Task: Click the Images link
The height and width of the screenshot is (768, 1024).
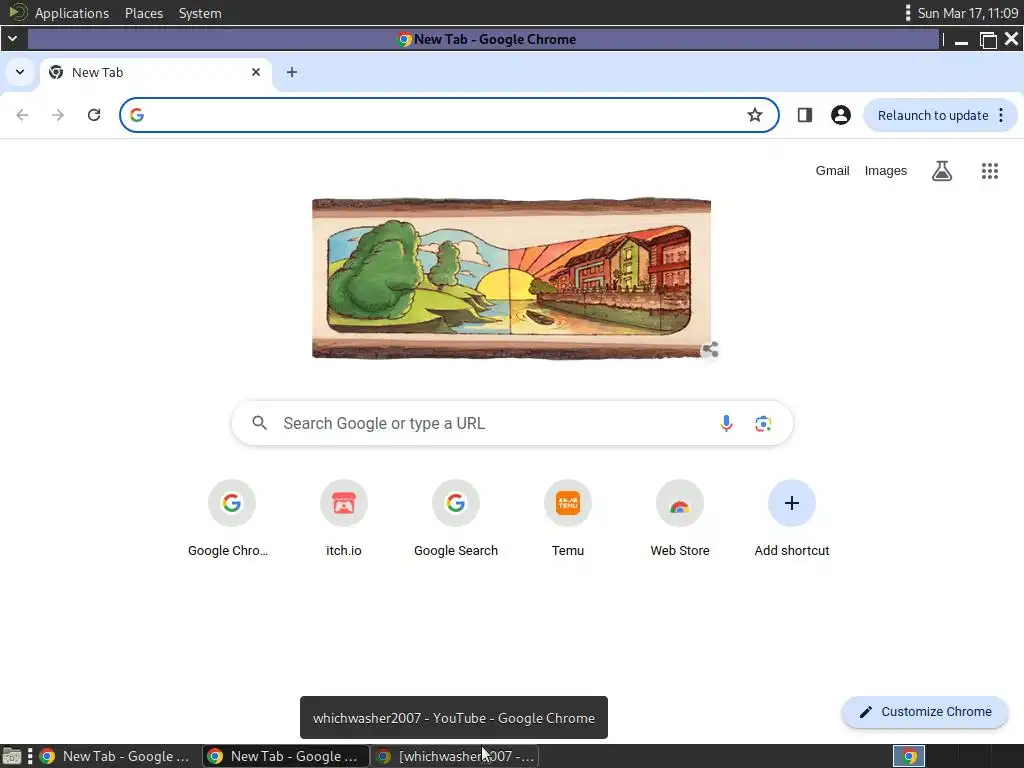Action: pos(886,170)
